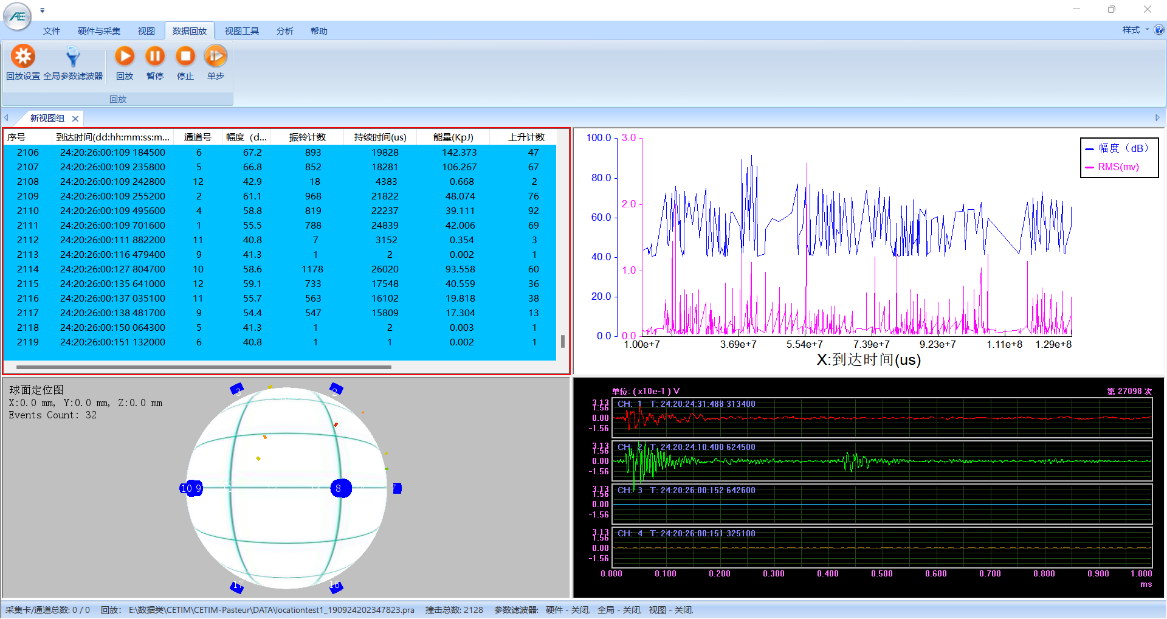1167x619 pixels.
Task: Open the AE application menu logo
Action: pyautogui.click(x=16, y=17)
